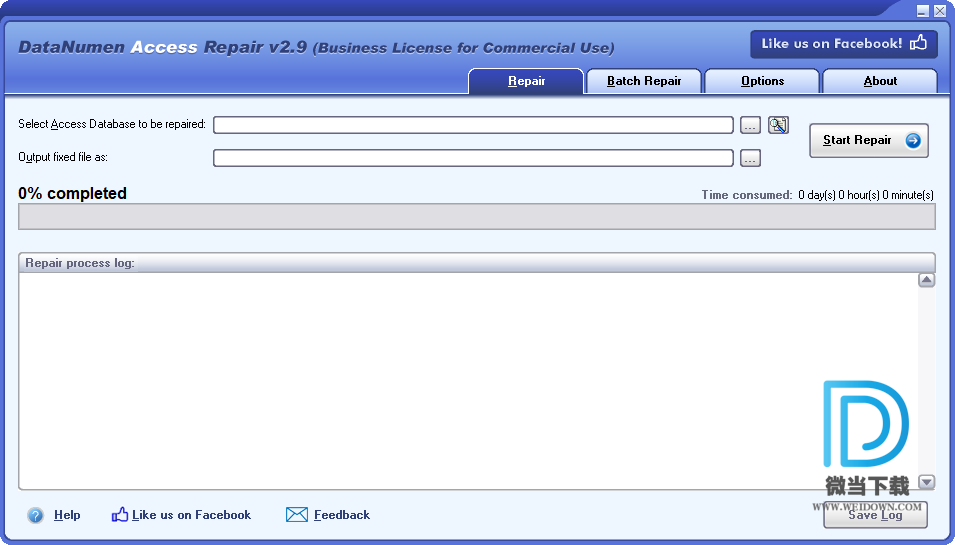Switch to the Batch Repair tab

[x=644, y=81]
